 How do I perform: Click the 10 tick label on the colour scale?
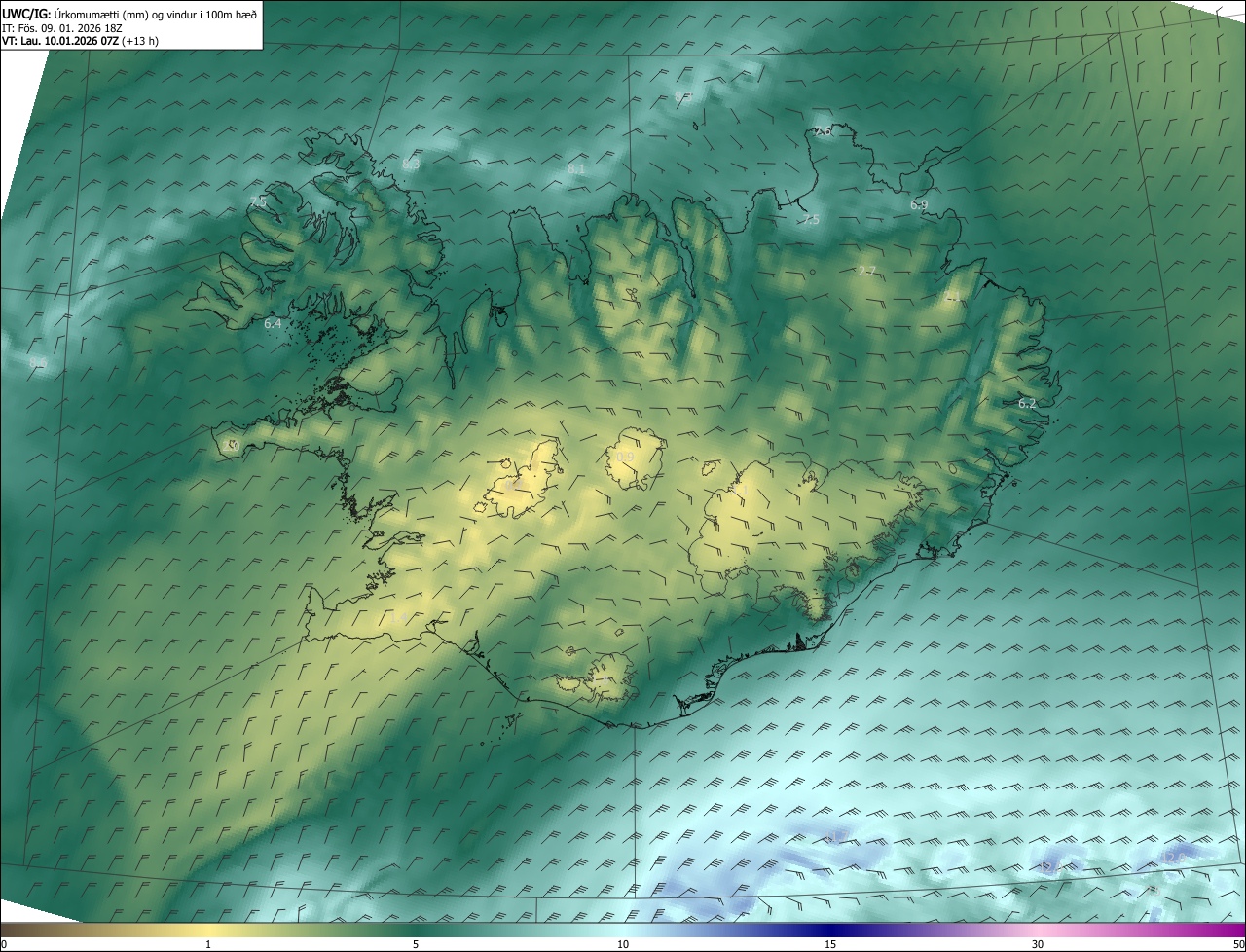[x=623, y=944]
